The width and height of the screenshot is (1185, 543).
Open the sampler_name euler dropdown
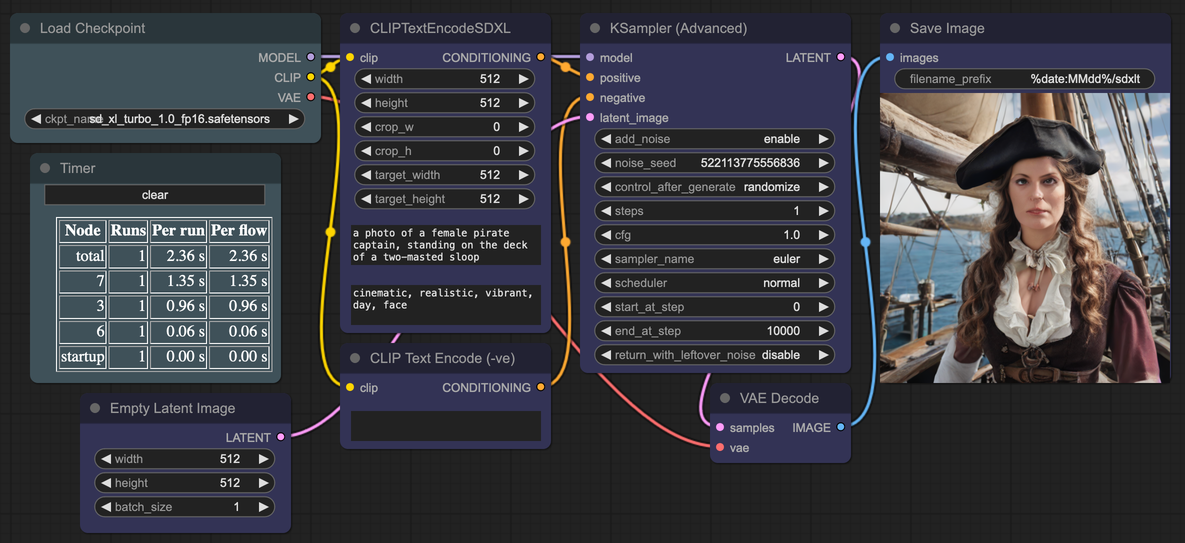(715, 259)
